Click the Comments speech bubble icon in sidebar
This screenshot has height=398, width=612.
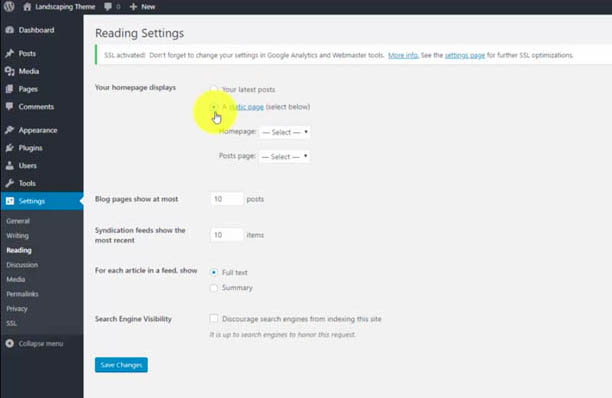click(x=10, y=107)
